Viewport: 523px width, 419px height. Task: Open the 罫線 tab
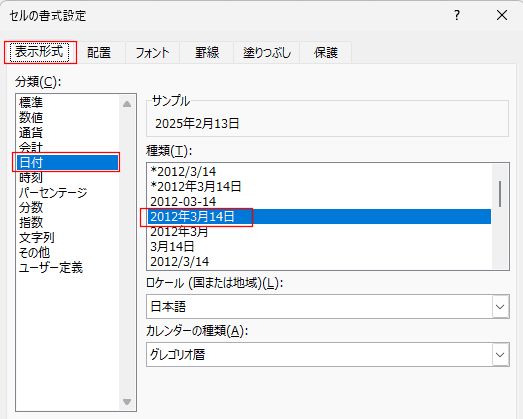tap(207, 52)
